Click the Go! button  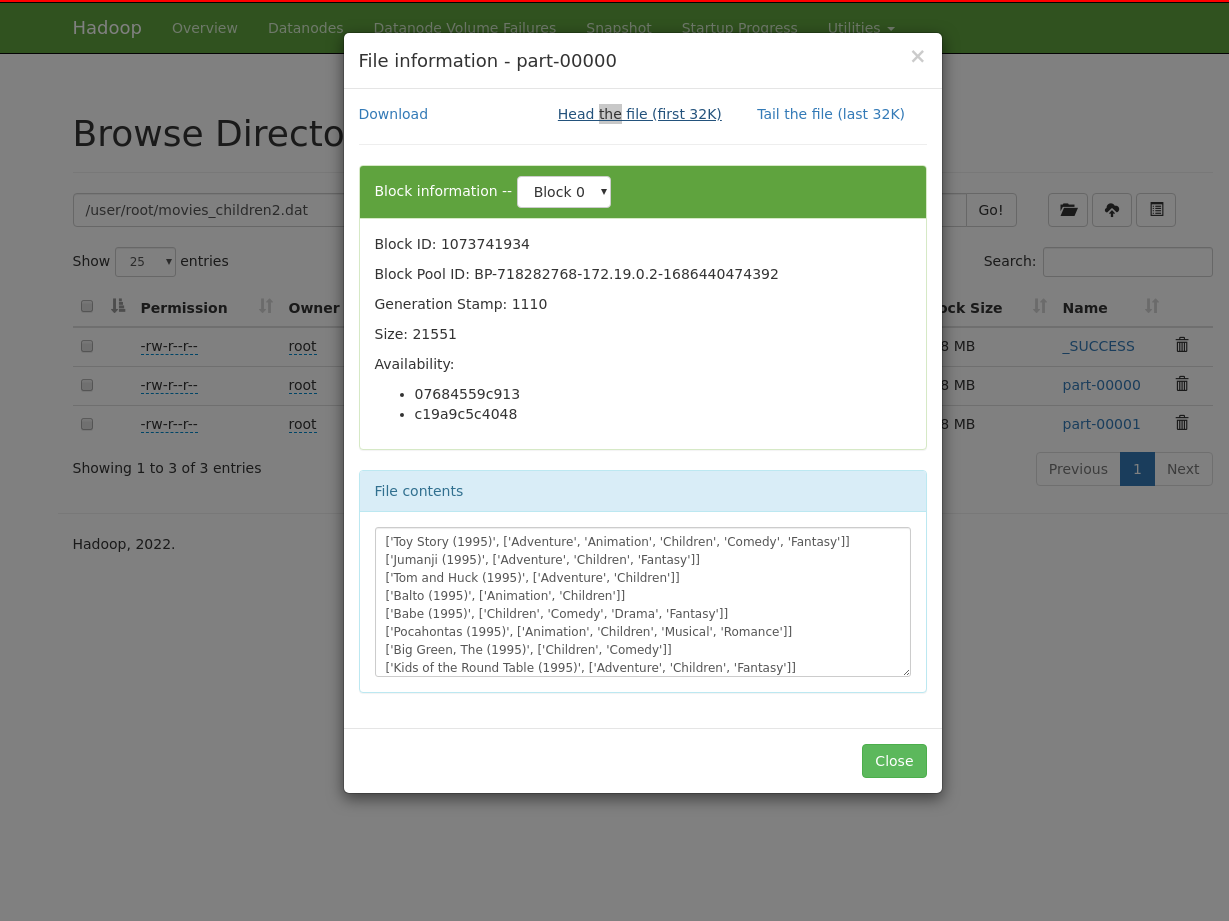(x=991, y=210)
